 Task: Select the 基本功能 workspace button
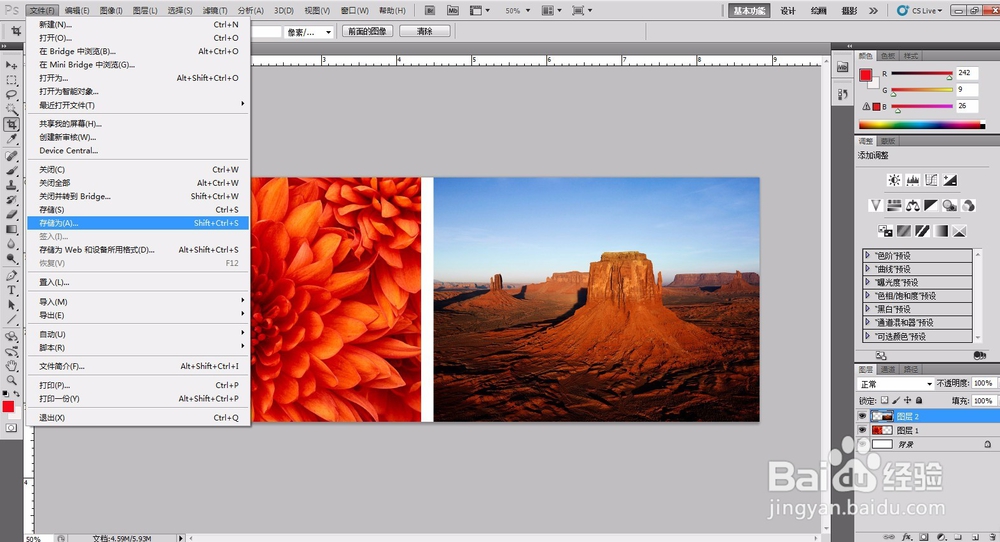pyautogui.click(x=749, y=10)
